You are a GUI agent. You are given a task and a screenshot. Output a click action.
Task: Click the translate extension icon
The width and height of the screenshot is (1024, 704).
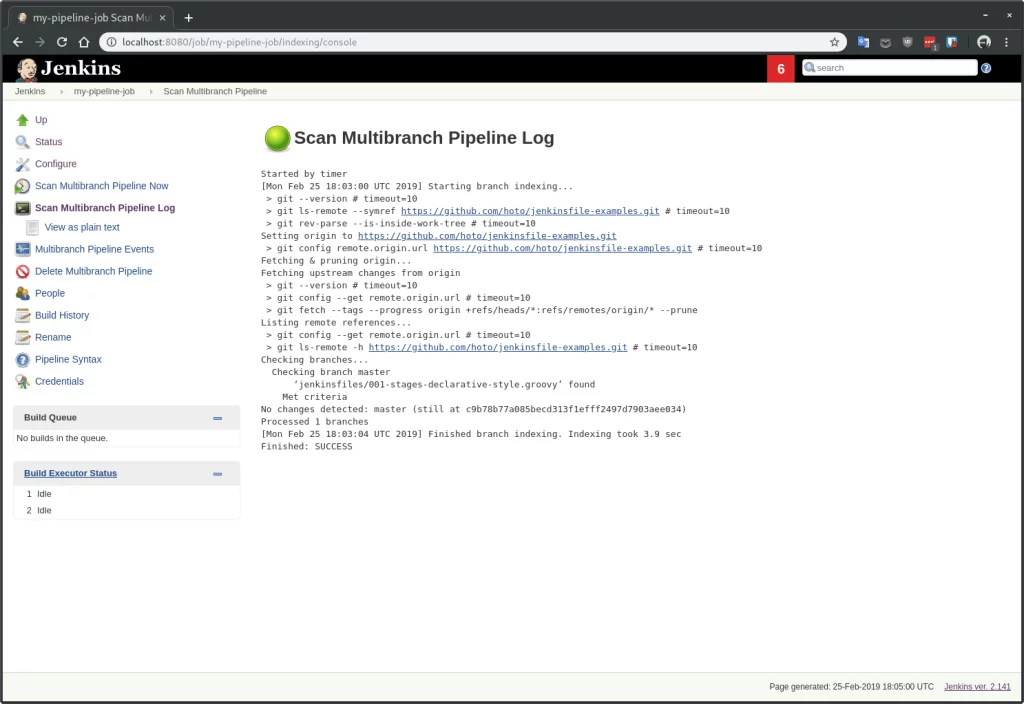[863, 42]
